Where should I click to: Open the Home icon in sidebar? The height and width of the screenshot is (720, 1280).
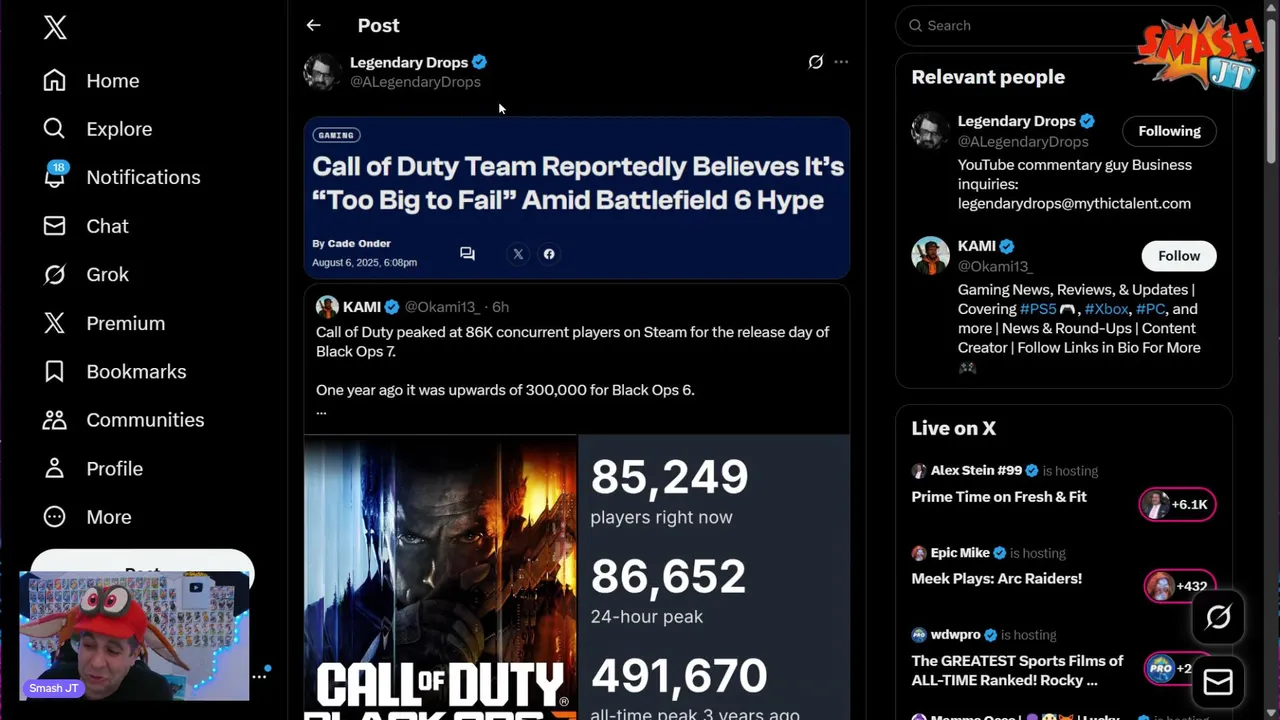(54, 80)
